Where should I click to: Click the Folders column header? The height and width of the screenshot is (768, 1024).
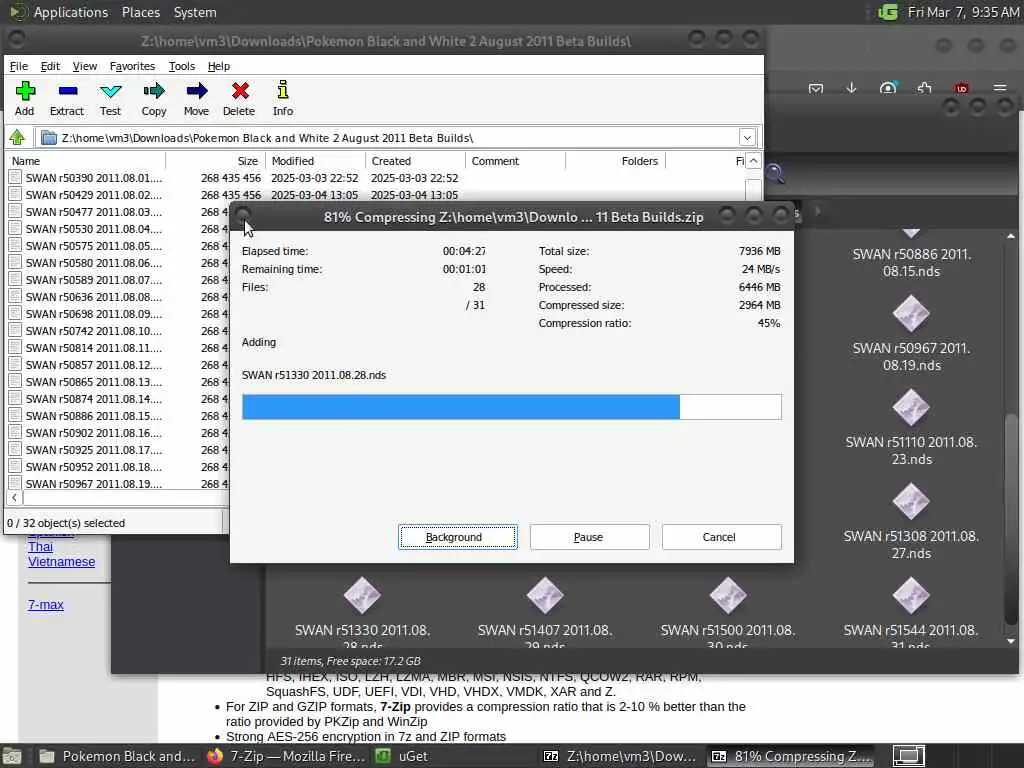click(x=615, y=161)
